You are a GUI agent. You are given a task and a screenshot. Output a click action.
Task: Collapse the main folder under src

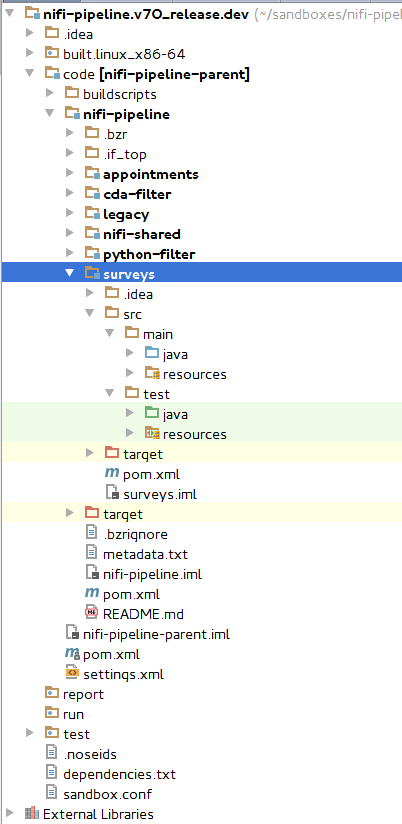pos(110,334)
